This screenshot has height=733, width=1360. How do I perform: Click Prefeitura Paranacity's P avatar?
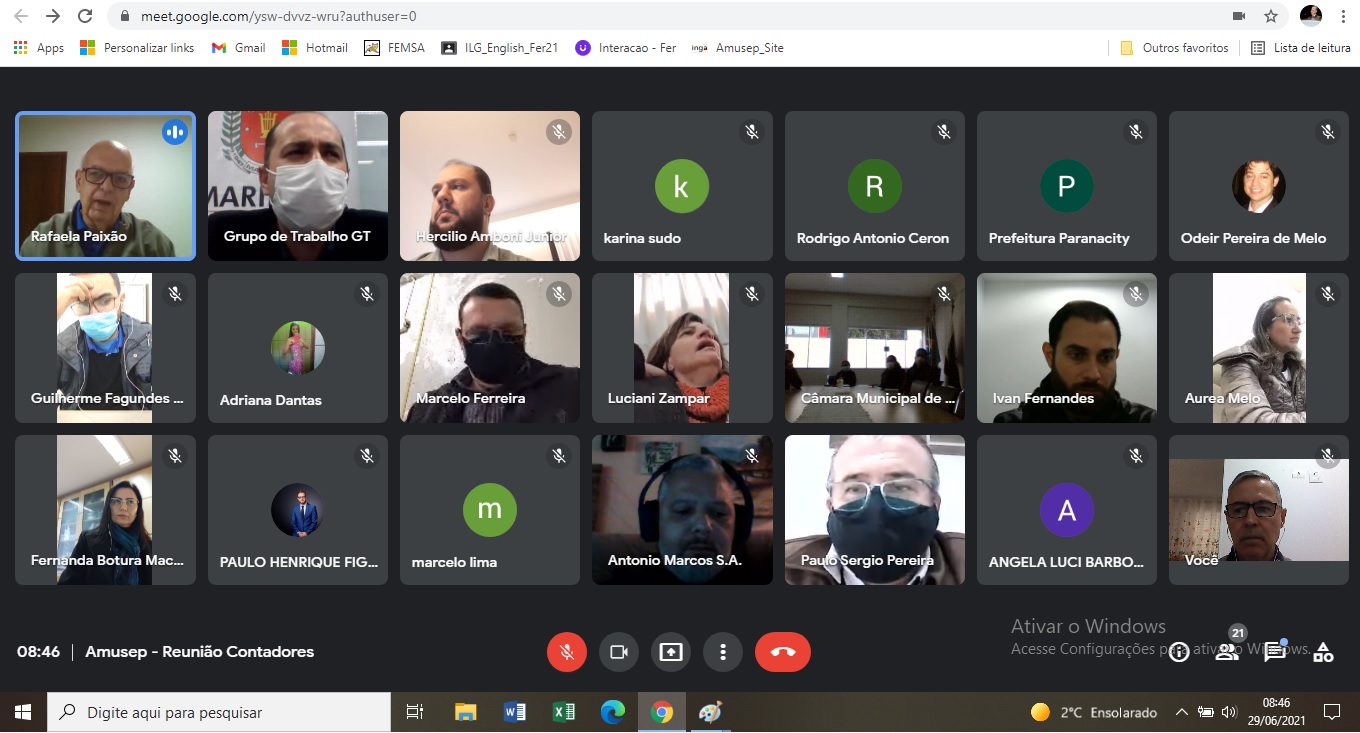click(x=1066, y=186)
